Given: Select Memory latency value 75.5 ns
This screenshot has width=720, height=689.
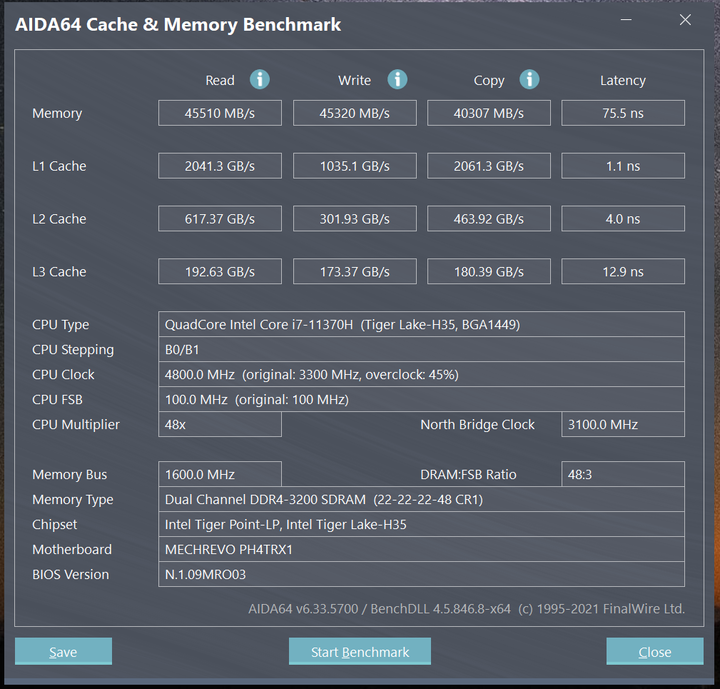Looking at the screenshot, I should click(623, 113).
